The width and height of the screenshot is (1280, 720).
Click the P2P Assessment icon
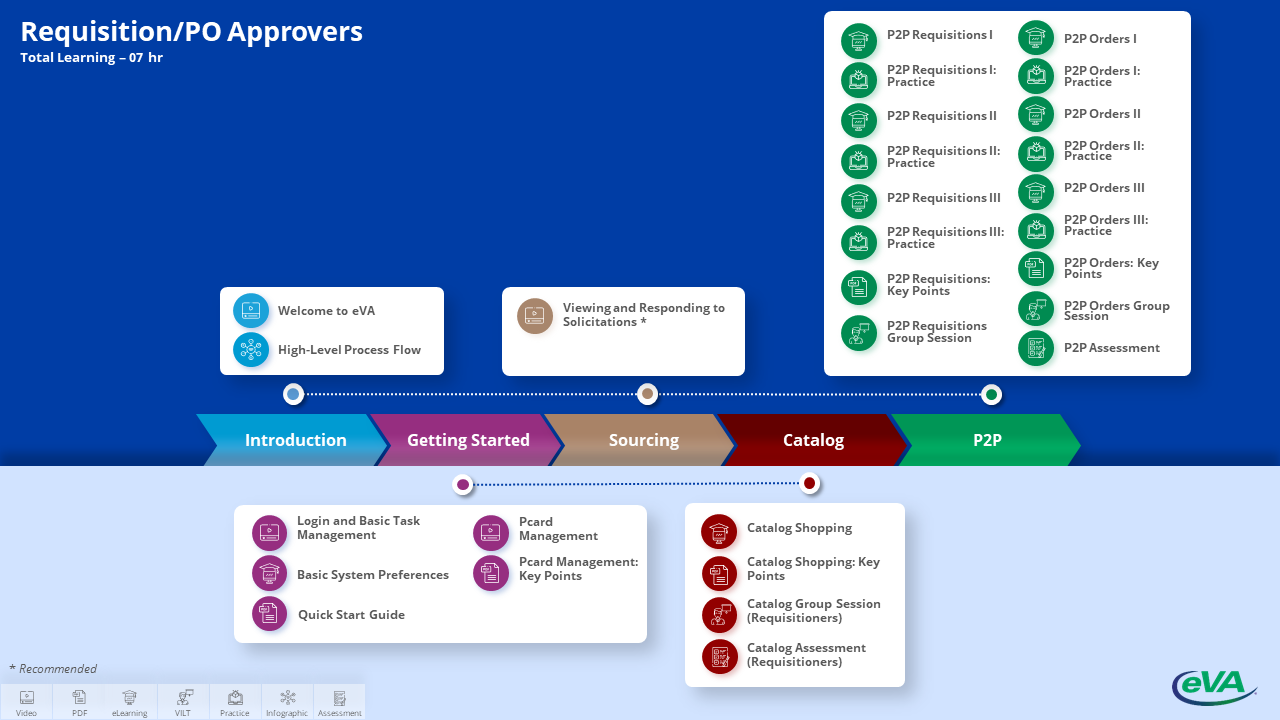tap(1036, 348)
